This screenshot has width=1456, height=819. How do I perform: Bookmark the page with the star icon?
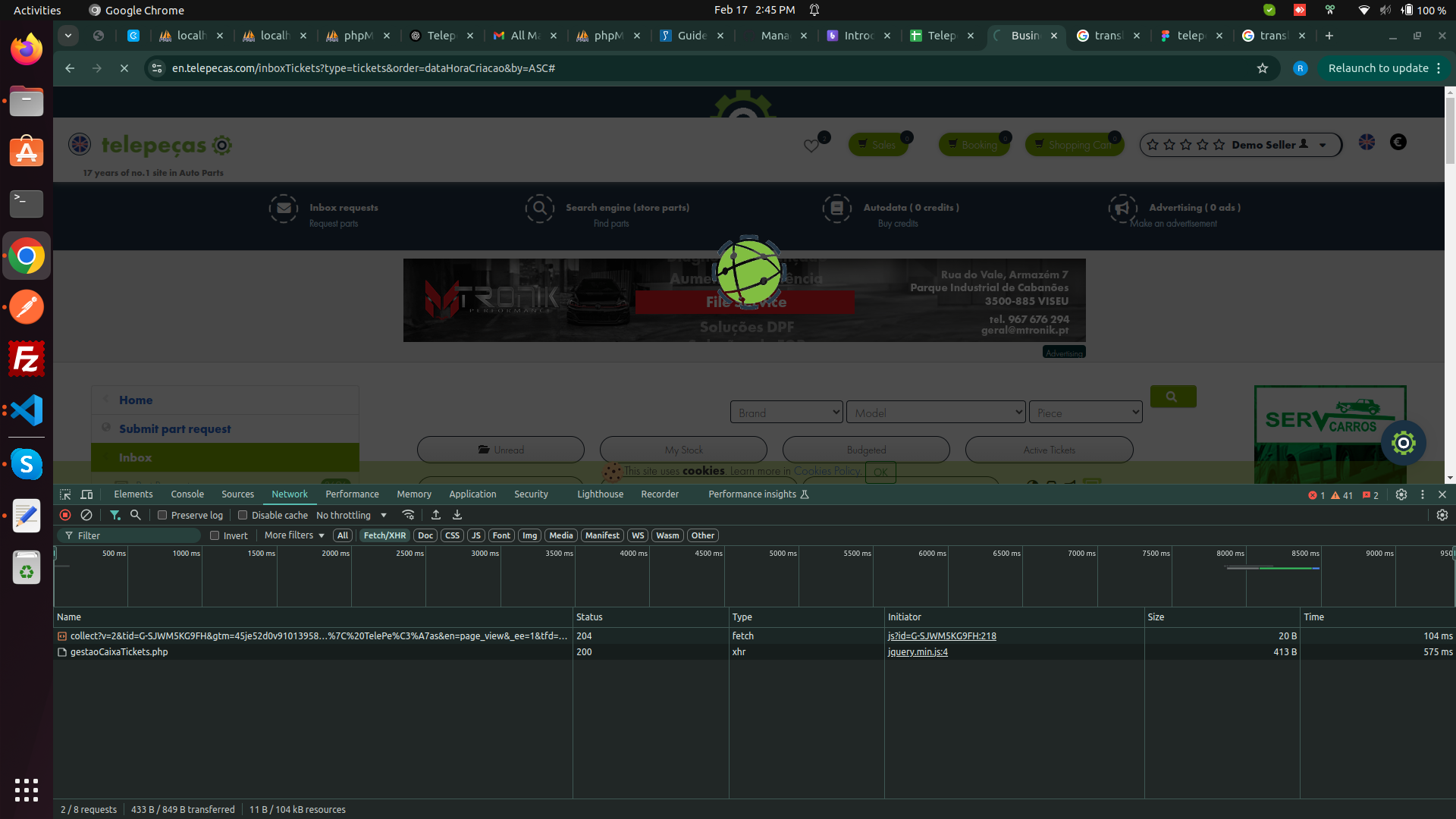[x=1263, y=68]
